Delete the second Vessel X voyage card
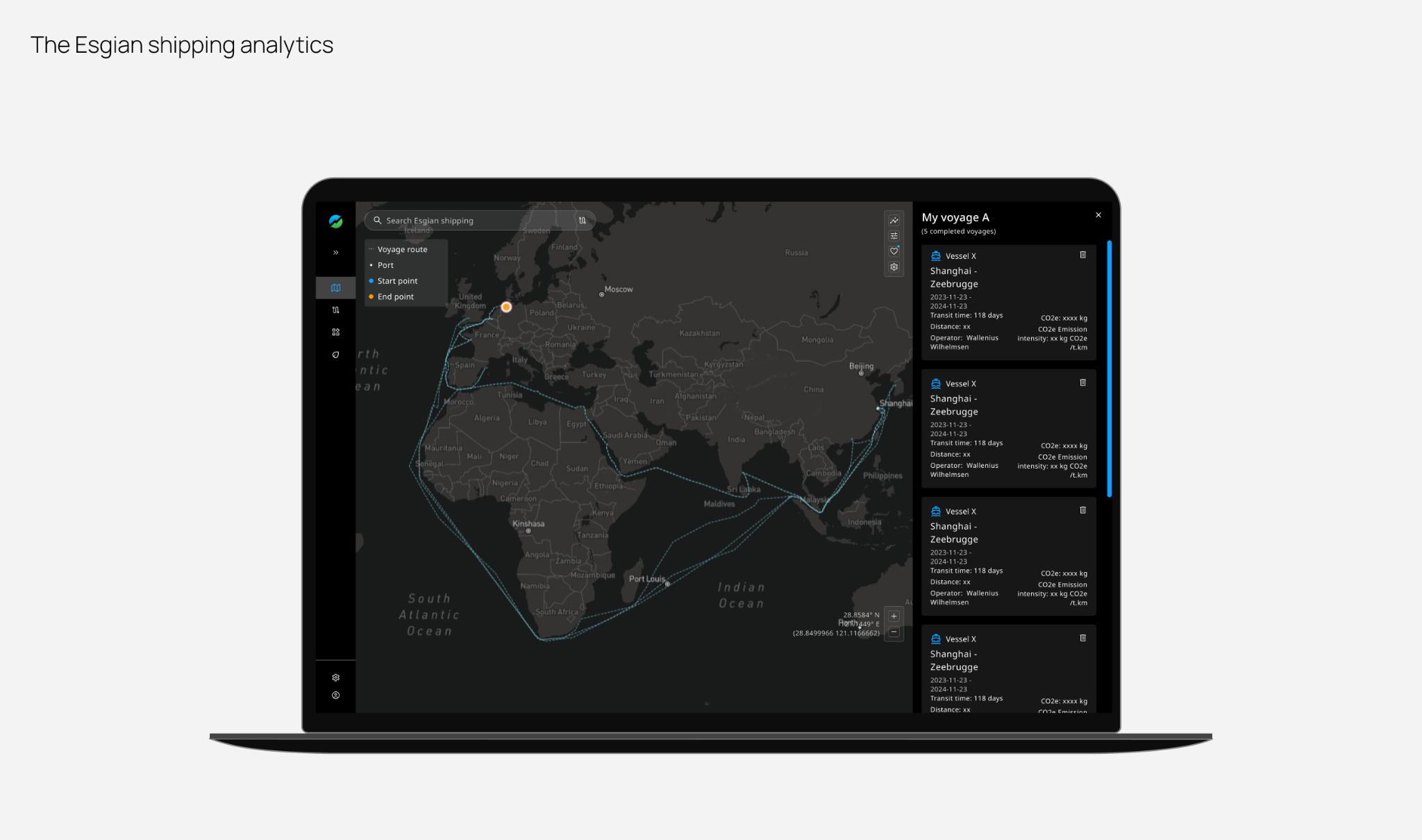The image size is (1422, 840). pos(1082,383)
